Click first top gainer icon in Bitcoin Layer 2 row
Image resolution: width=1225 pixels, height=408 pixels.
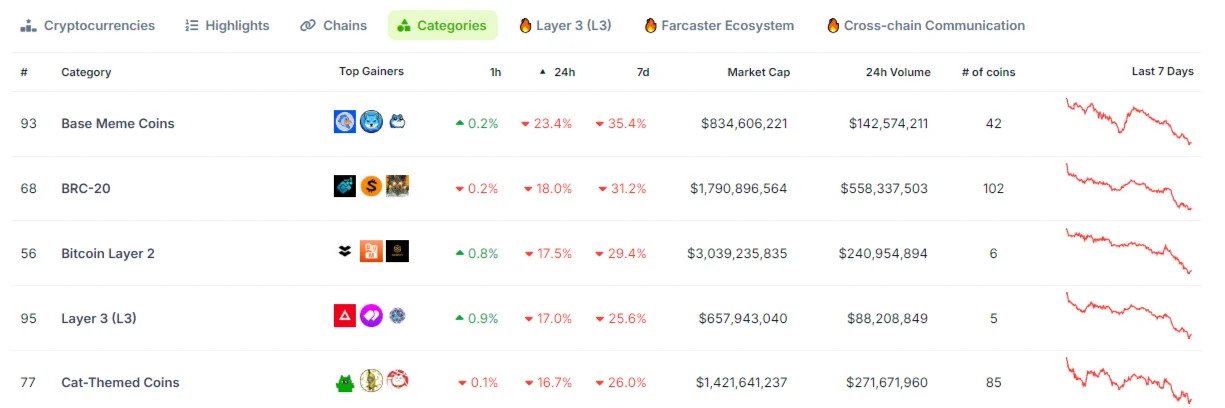pyautogui.click(x=345, y=252)
